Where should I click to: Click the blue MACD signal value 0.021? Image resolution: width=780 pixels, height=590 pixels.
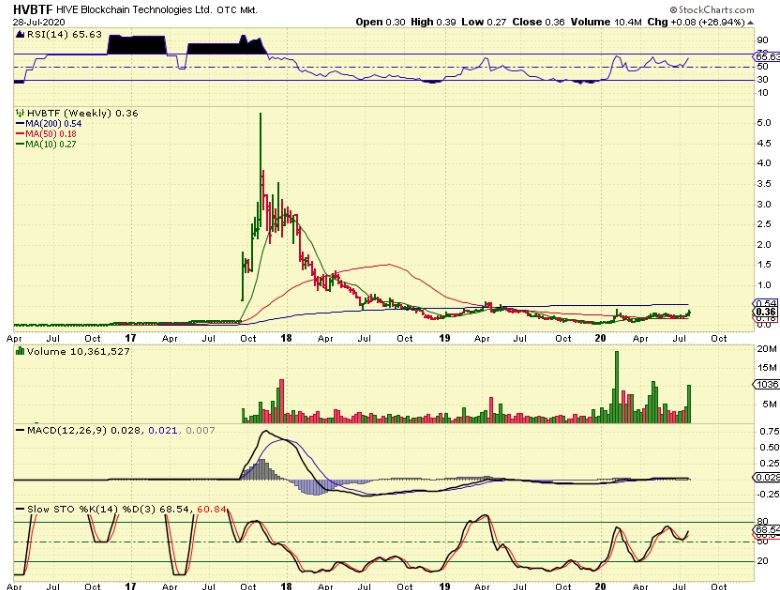click(163, 430)
